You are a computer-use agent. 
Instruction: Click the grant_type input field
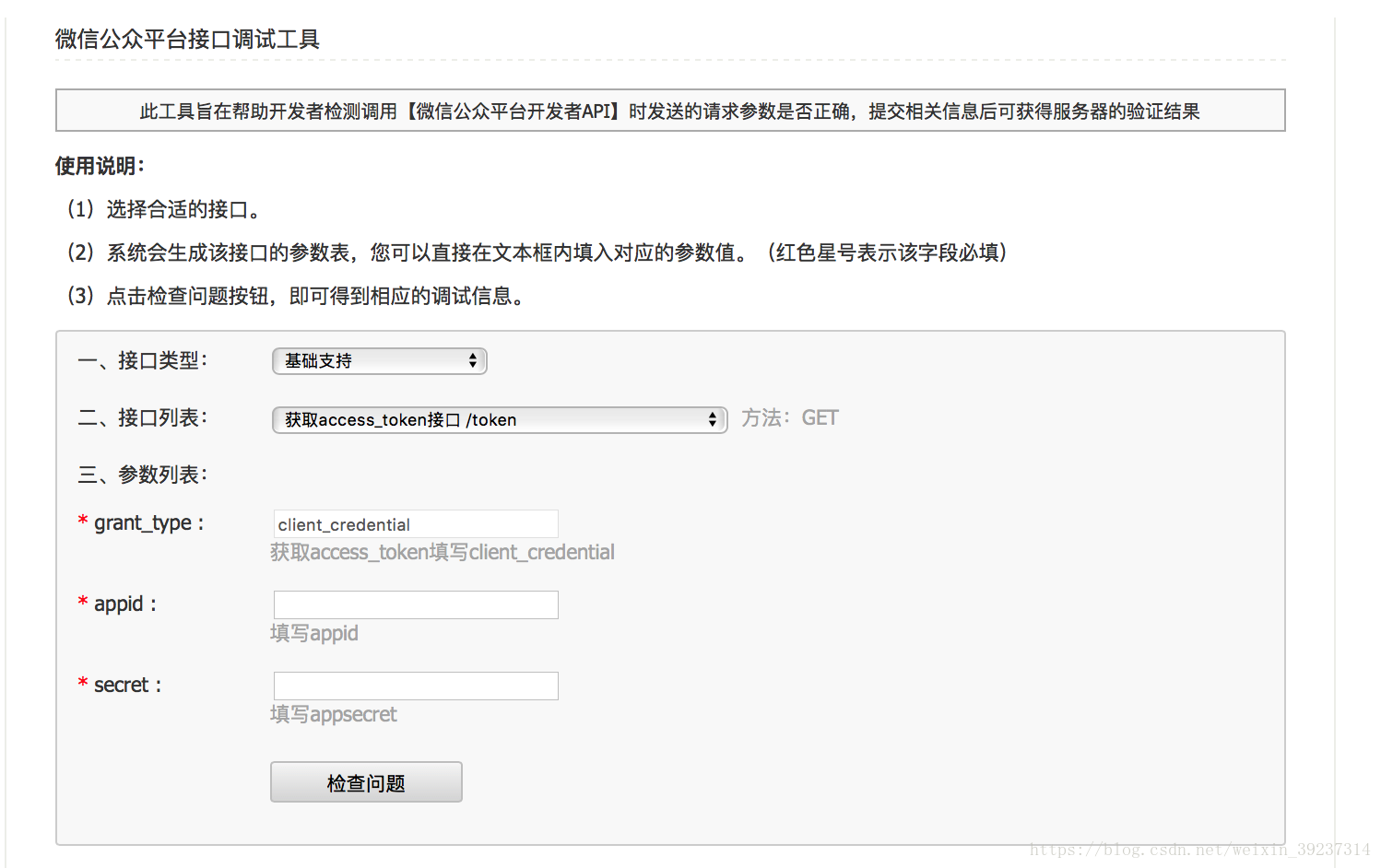click(x=416, y=524)
